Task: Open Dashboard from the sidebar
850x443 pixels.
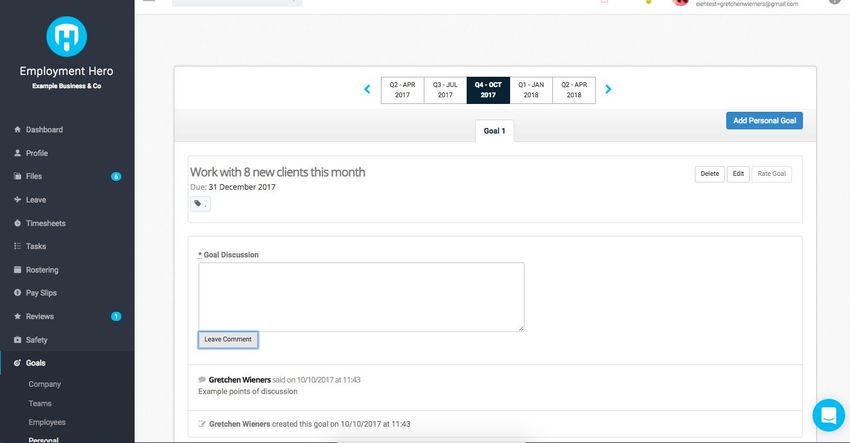Action: 44,130
